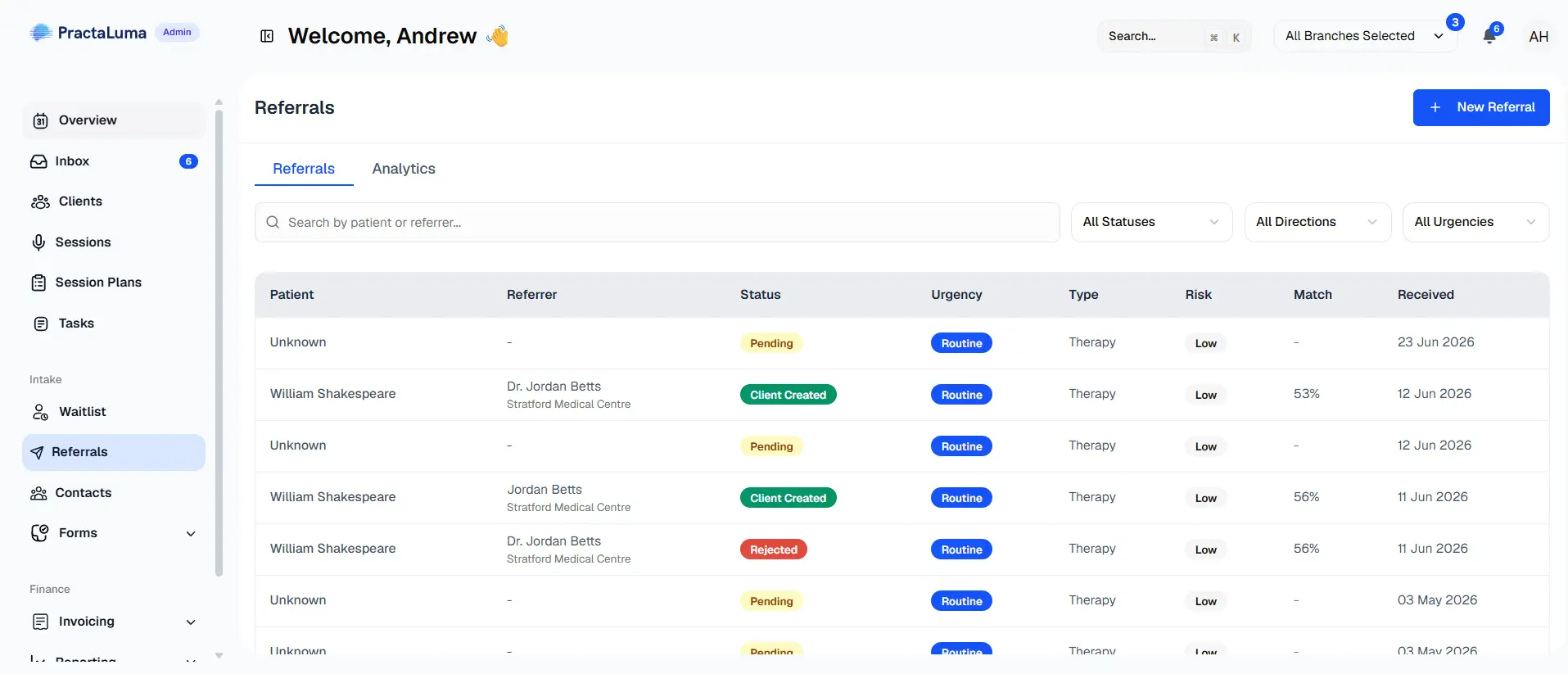Viewport: 1568px width, 674px height.
Task: Sort by Status column header
Action: pos(760,295)
